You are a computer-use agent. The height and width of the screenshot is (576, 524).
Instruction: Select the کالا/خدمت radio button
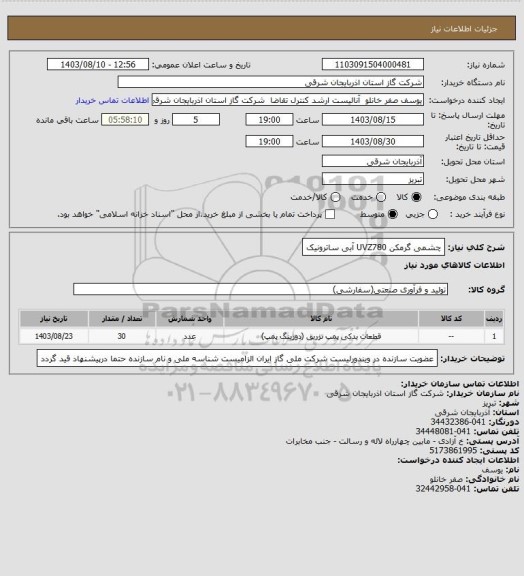335,197
